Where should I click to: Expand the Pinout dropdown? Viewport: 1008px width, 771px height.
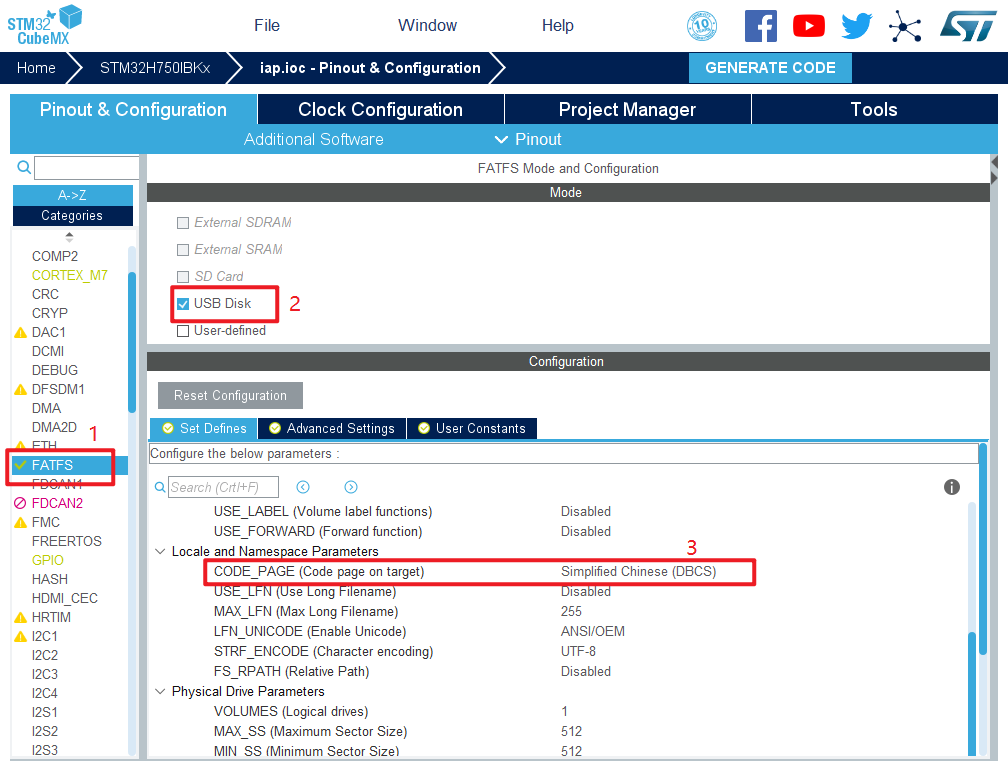click(527, 139)
